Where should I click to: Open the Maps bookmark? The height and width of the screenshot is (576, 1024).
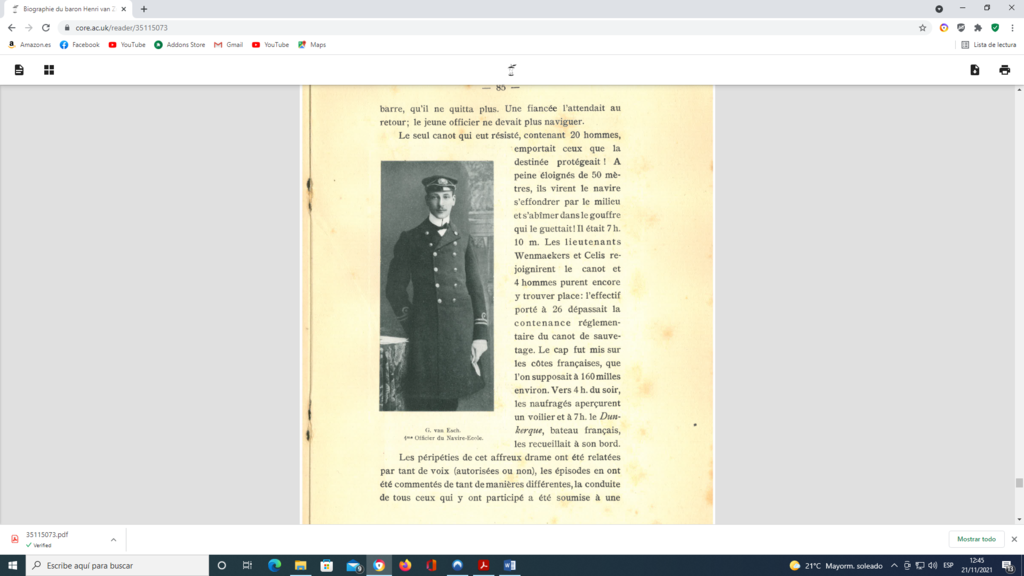pos(312,44)
